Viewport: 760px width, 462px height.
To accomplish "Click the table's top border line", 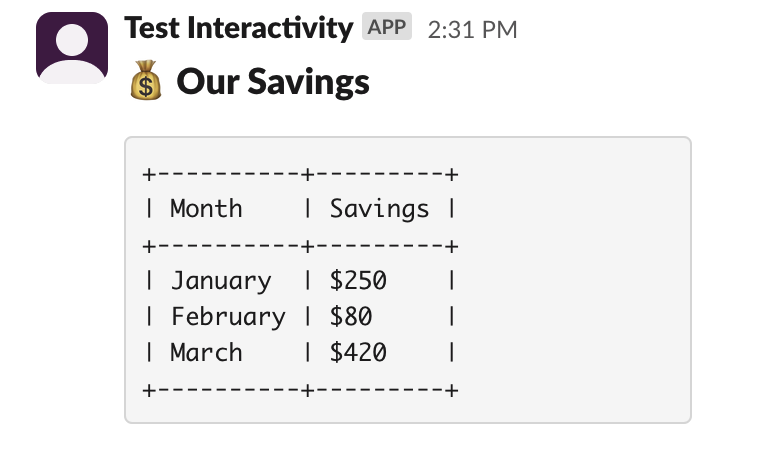I will [x=300, y=174].
